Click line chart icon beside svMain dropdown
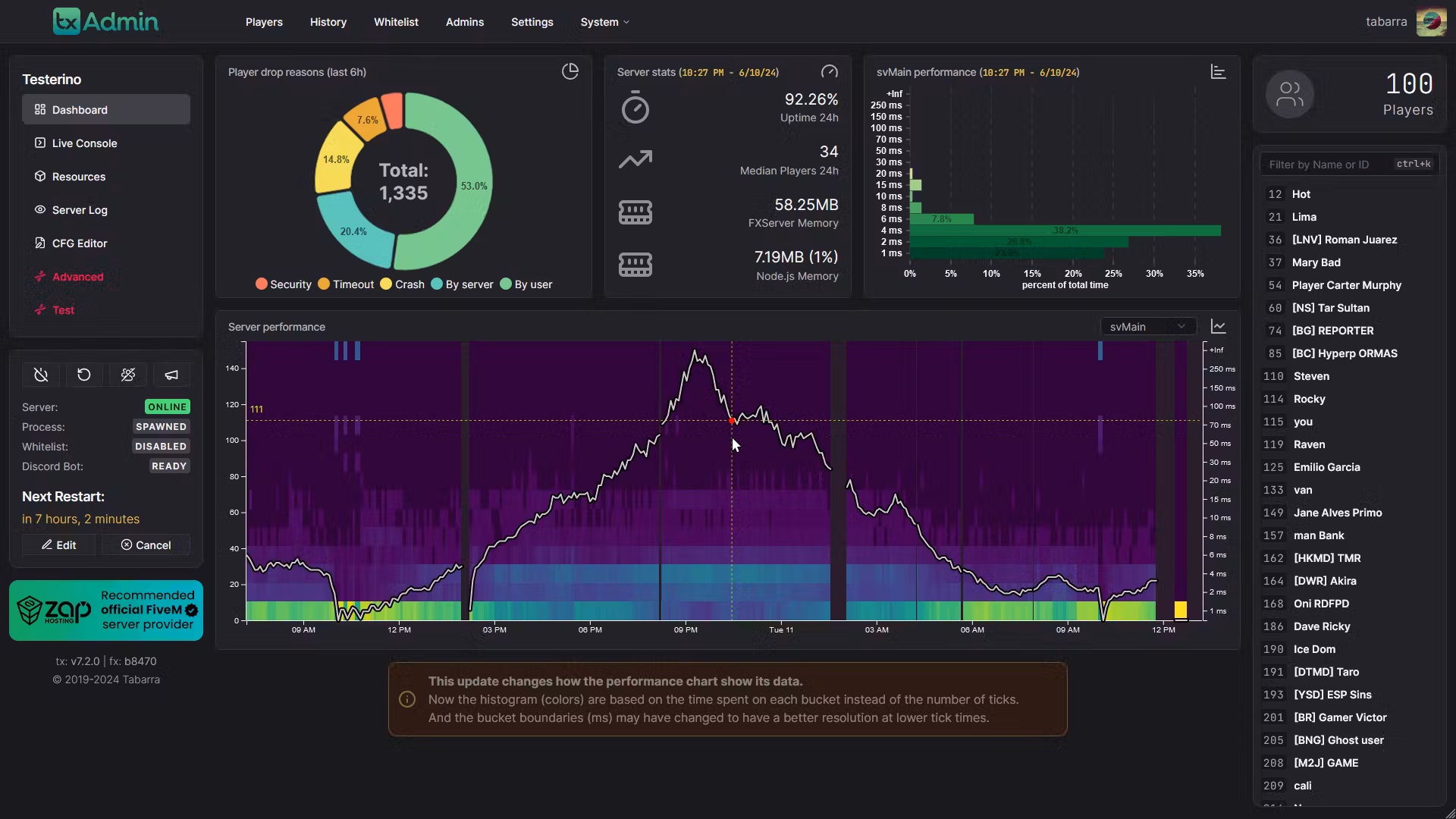 pos(1218,327)
